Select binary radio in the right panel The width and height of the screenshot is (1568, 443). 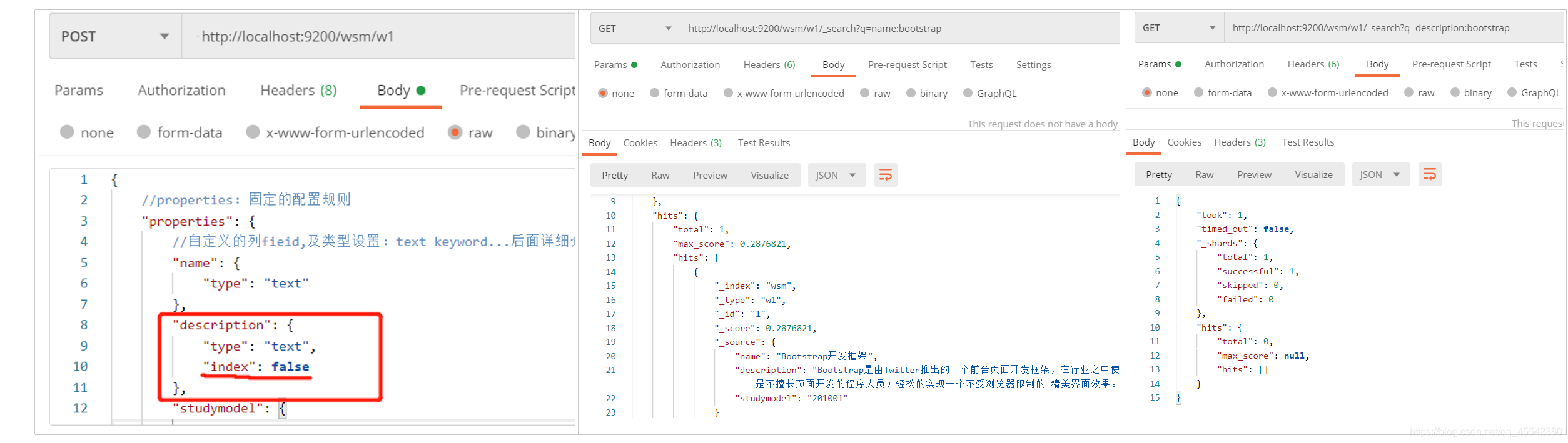pyautogui.click(x=1455, y=93)
